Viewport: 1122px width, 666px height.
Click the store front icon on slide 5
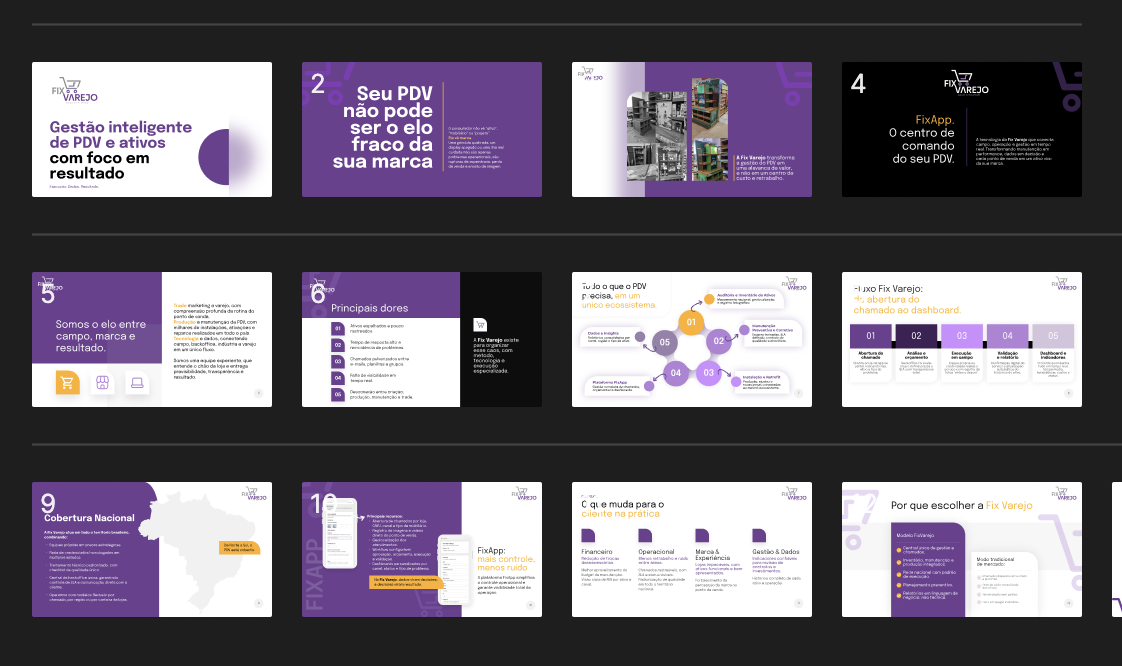click(x=102, y=383)
